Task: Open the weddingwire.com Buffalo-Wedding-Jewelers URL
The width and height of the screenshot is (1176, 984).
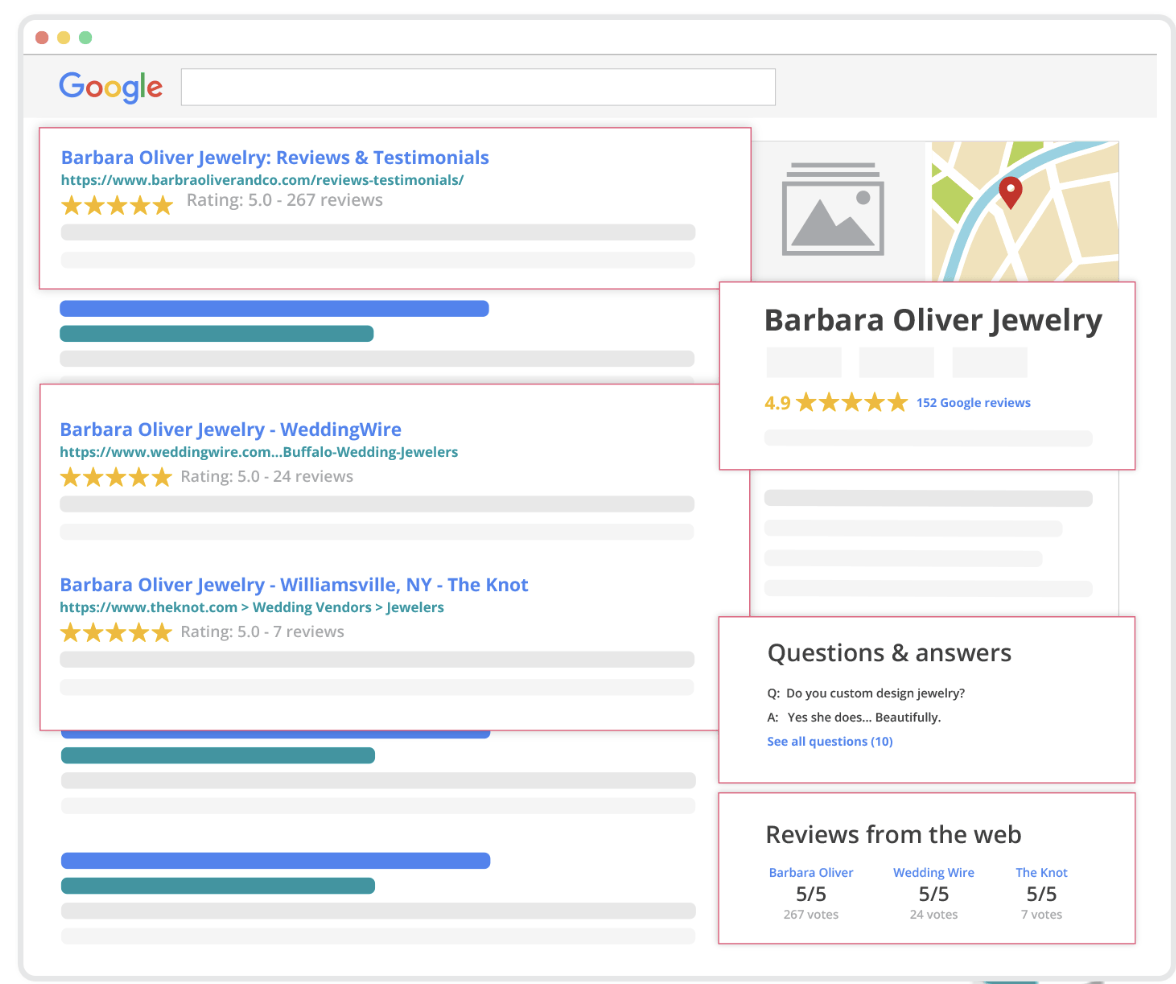Action: [259, 452]
